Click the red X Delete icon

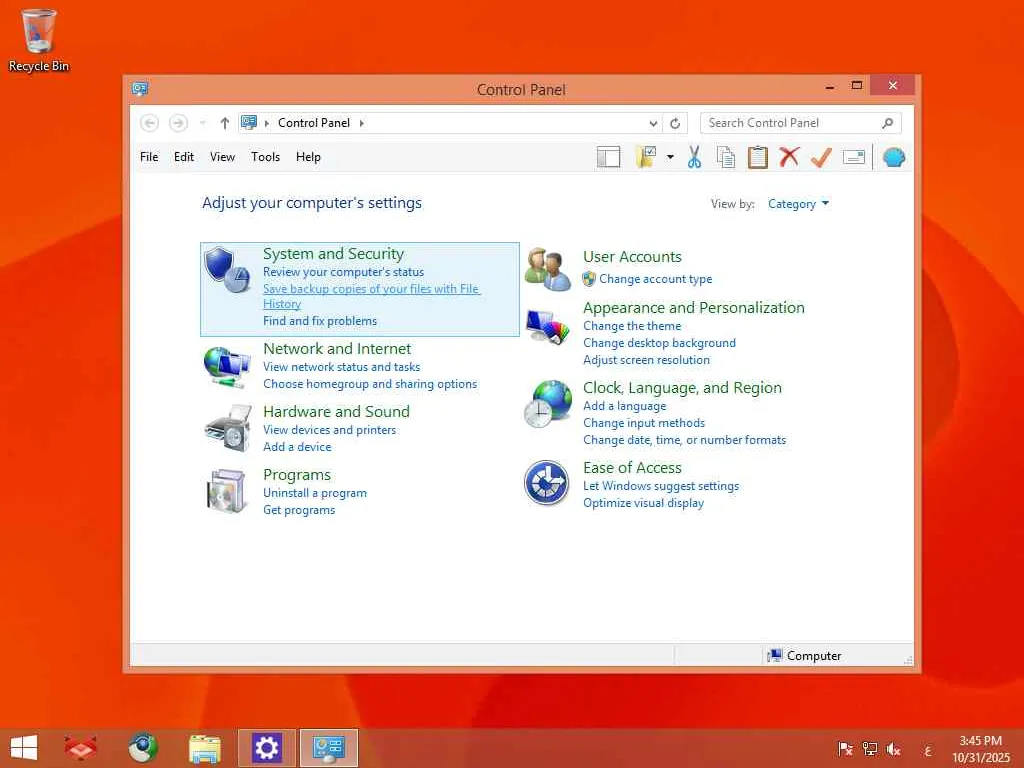(789, 157)
